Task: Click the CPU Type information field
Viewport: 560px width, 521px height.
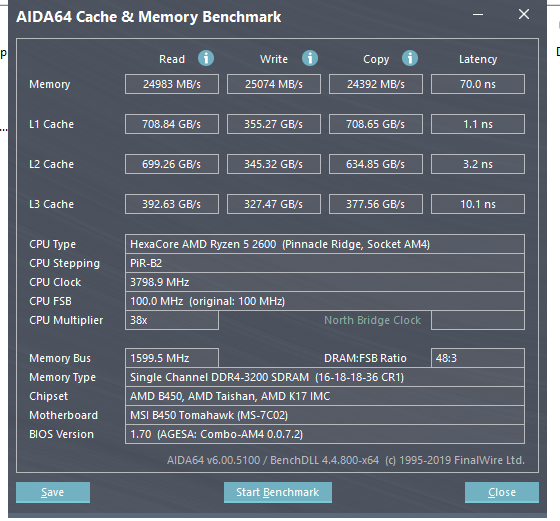Action: (x=325, y=244)
